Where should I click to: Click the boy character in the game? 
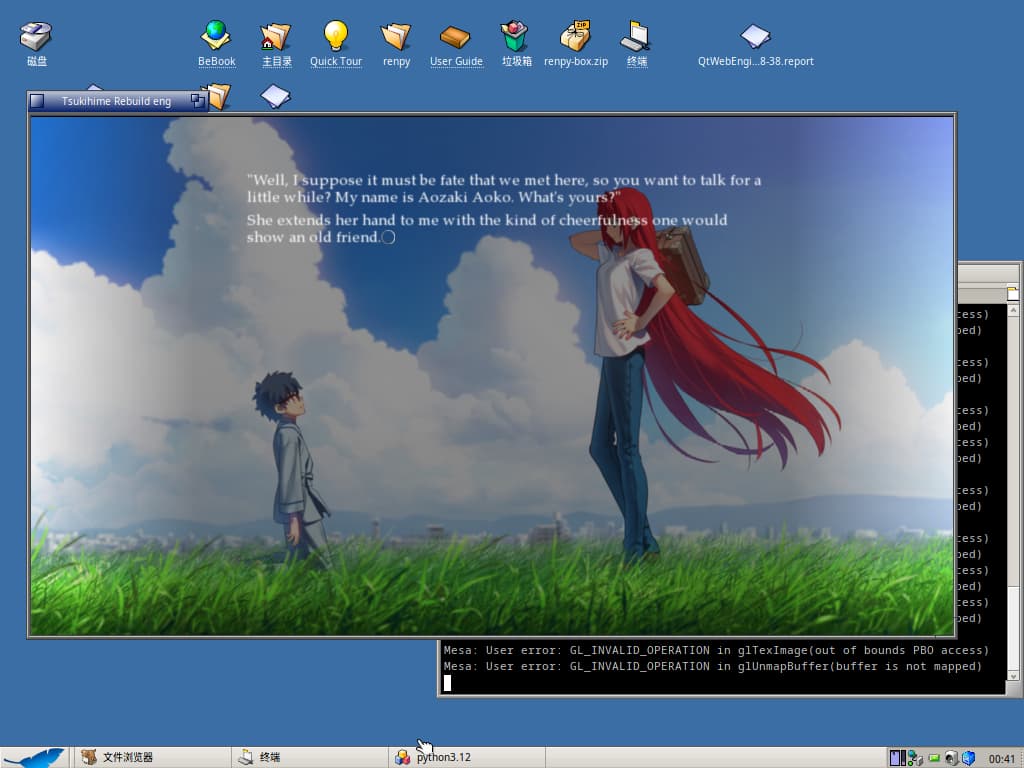291,467
